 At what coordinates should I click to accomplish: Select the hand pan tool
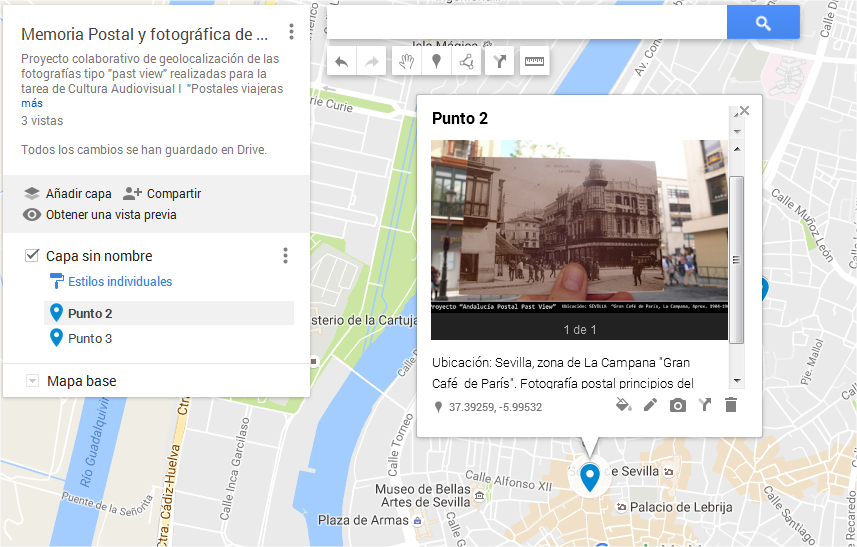coord(406,61)
